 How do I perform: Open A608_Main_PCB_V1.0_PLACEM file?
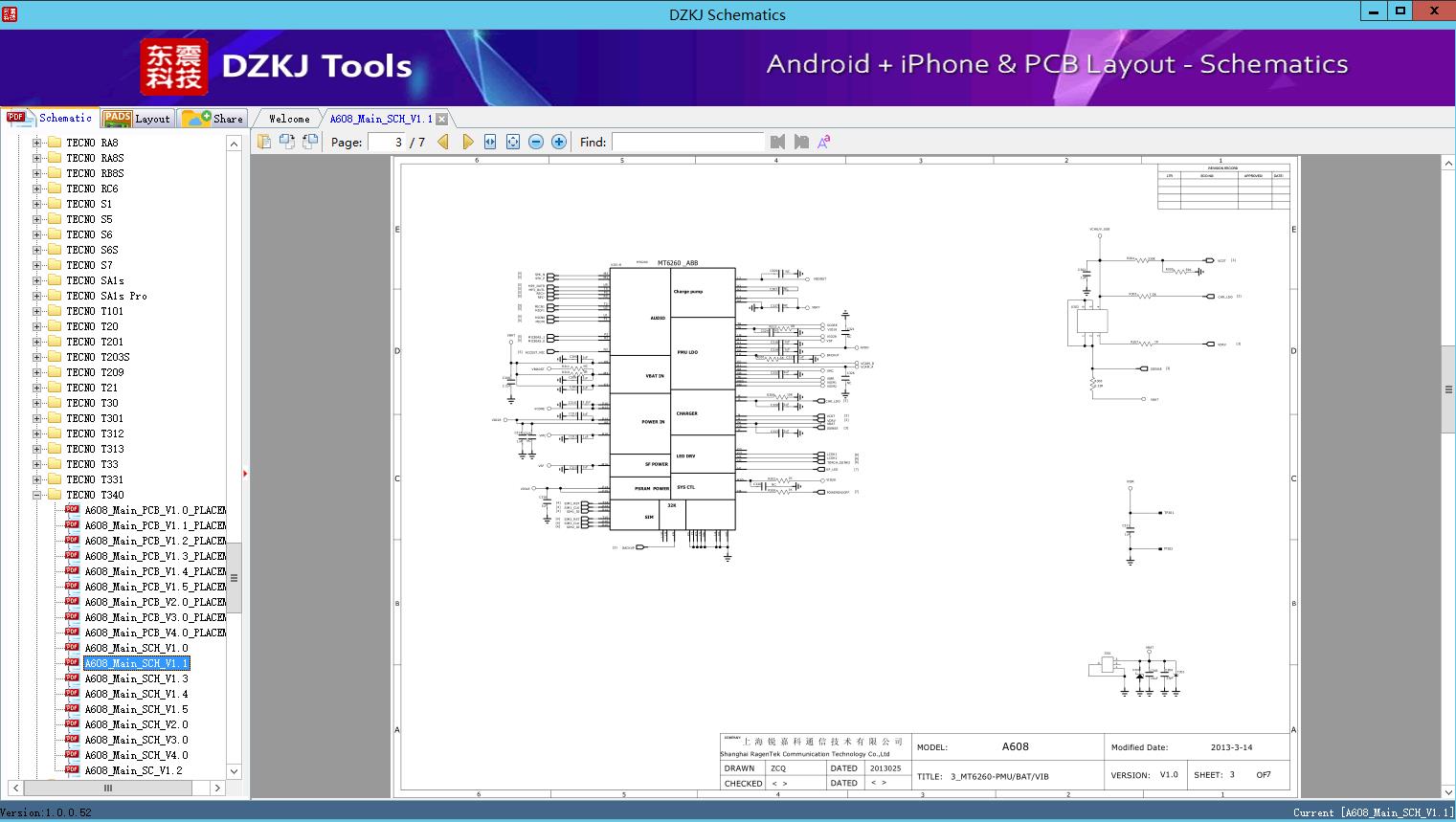[155, 510]
